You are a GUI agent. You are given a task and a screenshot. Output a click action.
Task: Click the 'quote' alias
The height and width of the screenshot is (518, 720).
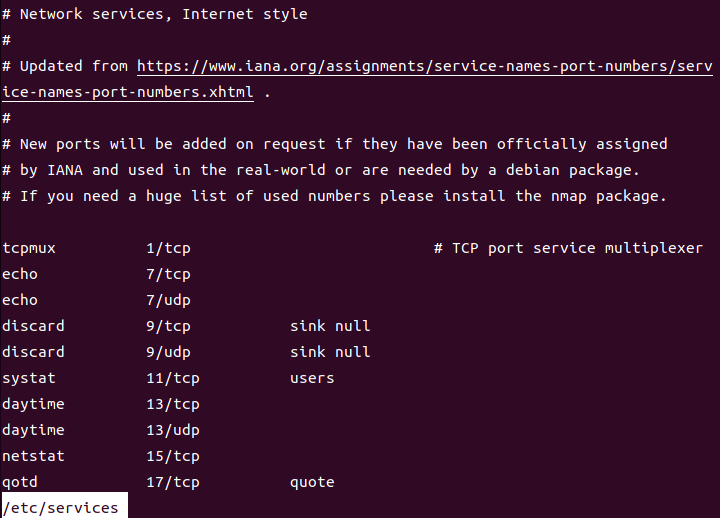coord(312,482)
